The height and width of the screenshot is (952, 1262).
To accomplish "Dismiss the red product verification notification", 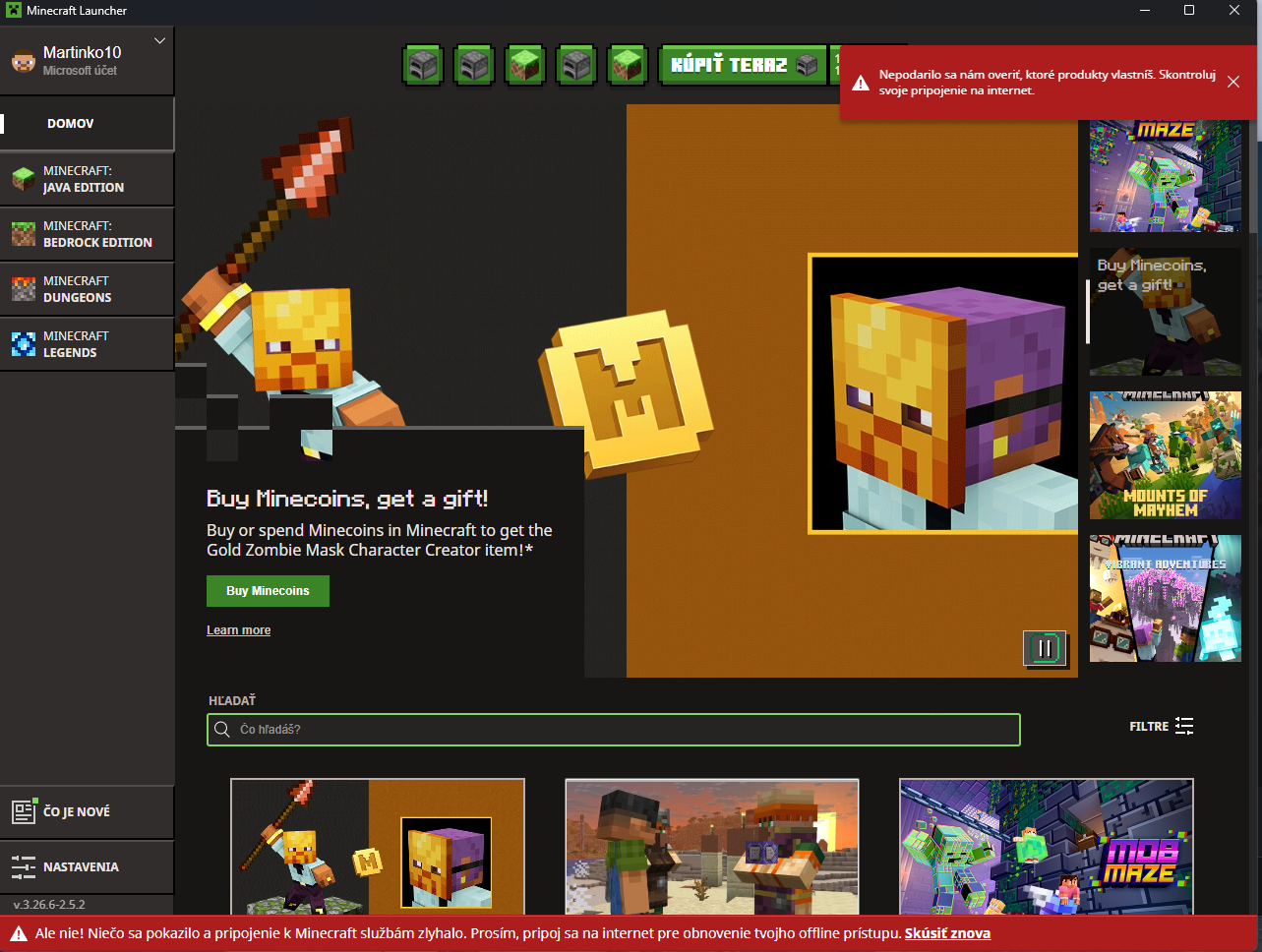I will 1233,82.
